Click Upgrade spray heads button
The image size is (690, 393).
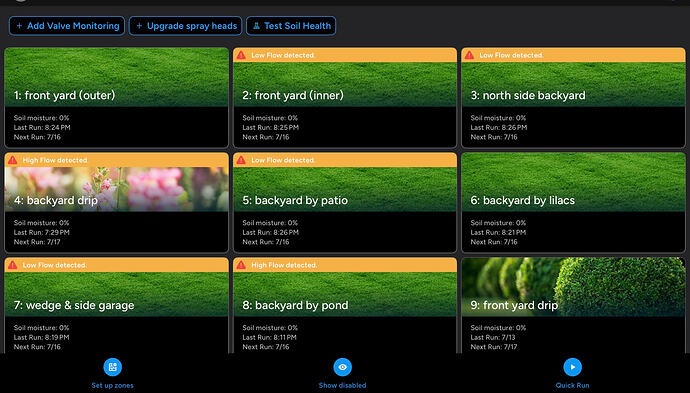tap(186, 26)
